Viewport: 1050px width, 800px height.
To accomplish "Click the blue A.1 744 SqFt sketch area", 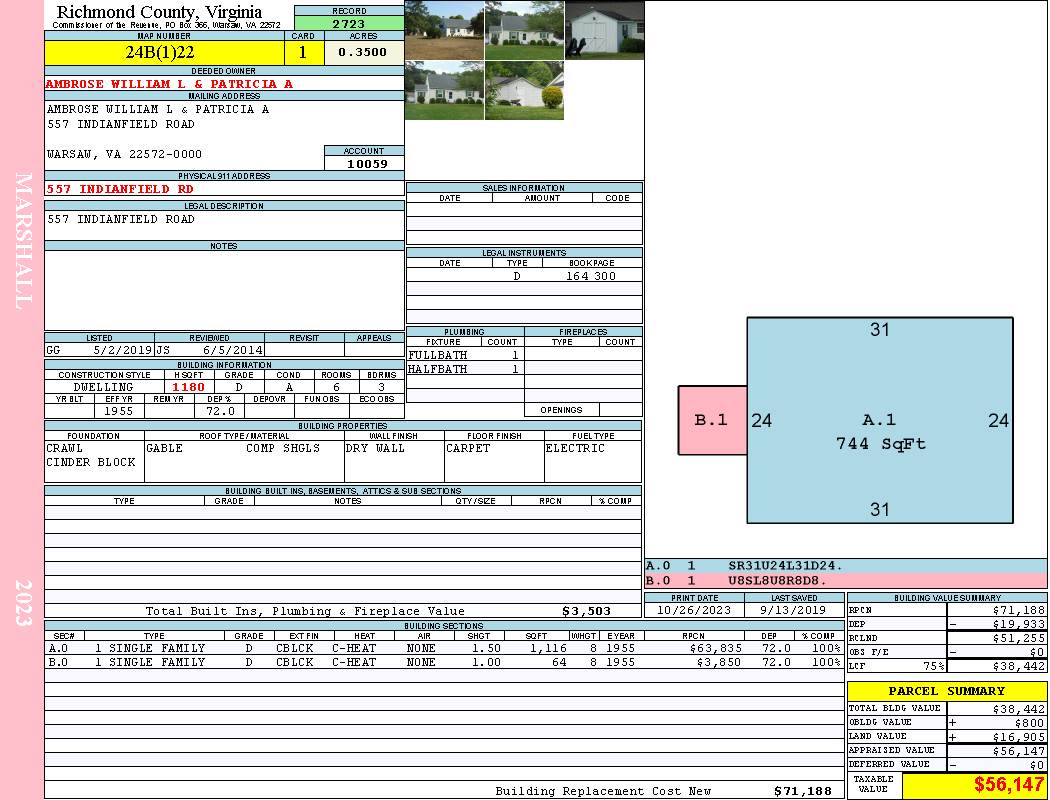I will click(880, 420).
